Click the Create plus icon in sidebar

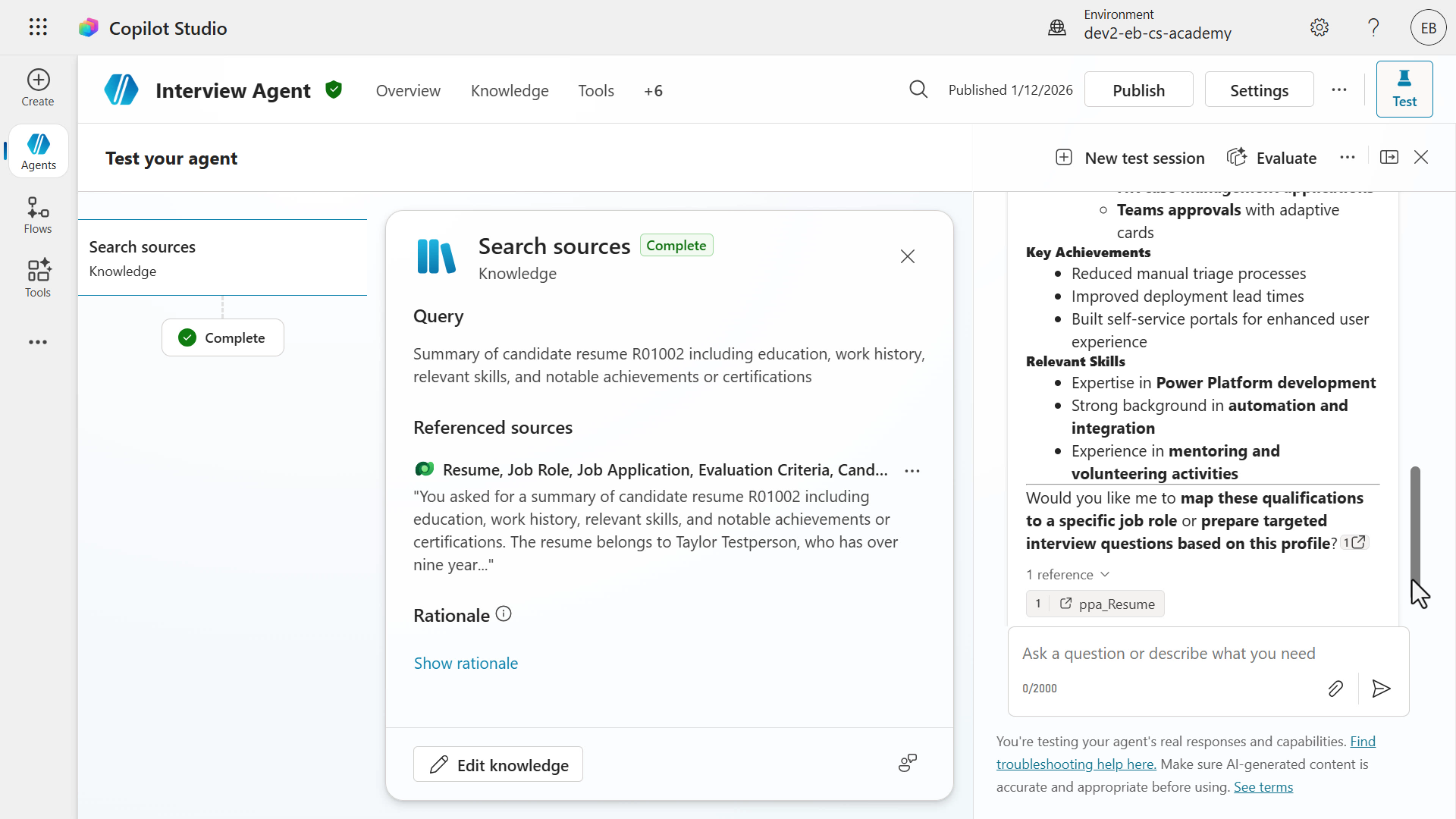pos(38,80)
